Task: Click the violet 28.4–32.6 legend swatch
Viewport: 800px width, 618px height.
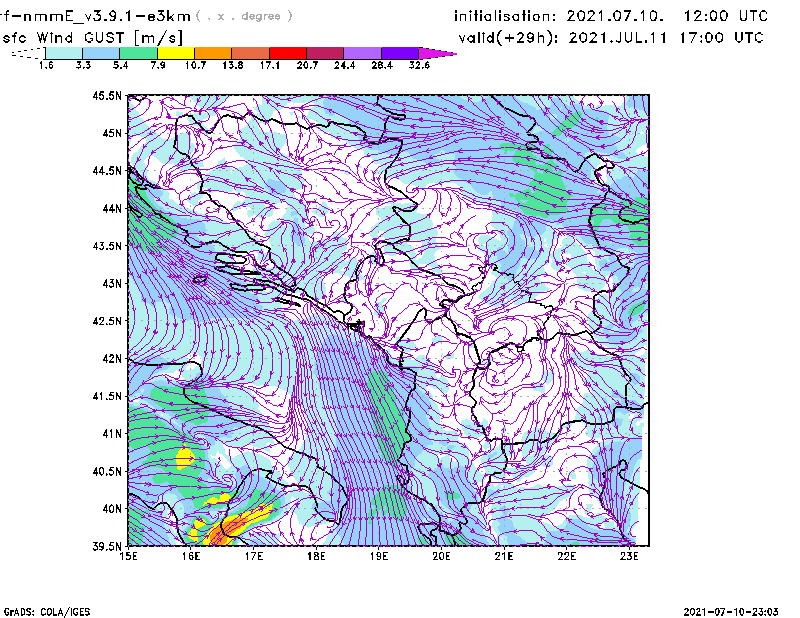Action: (x=400, y=53)
